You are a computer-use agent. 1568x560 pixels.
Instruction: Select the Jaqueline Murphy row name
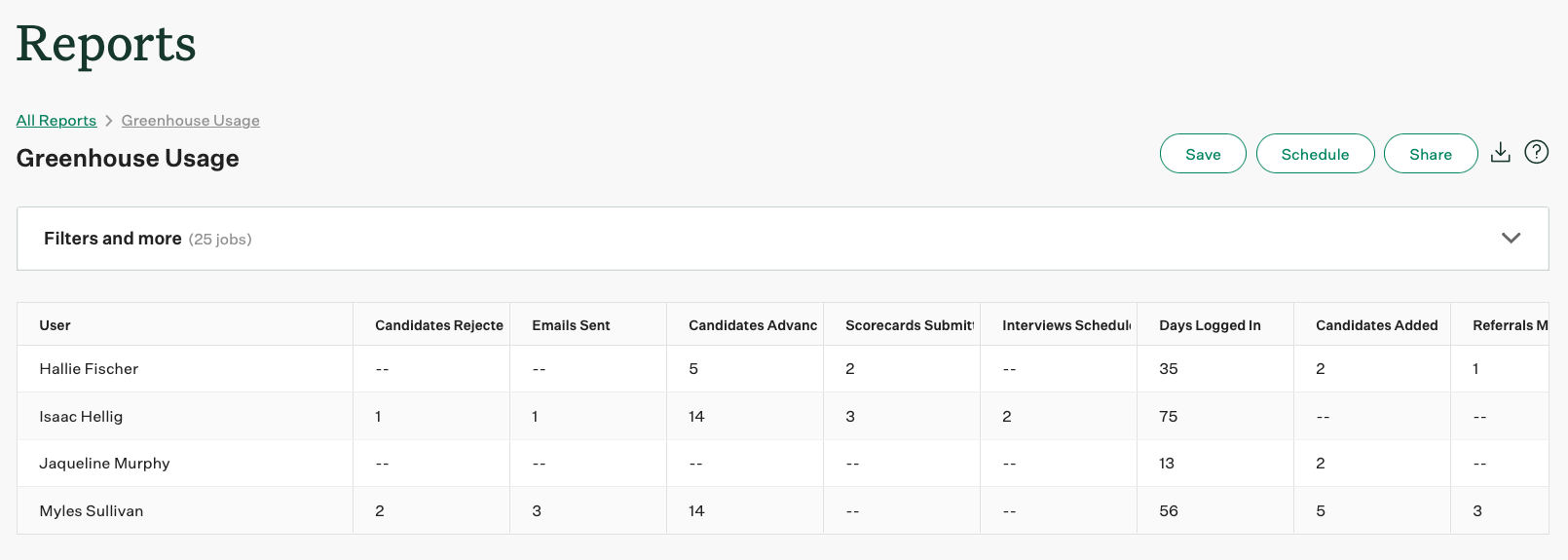[x=104, y=464]
